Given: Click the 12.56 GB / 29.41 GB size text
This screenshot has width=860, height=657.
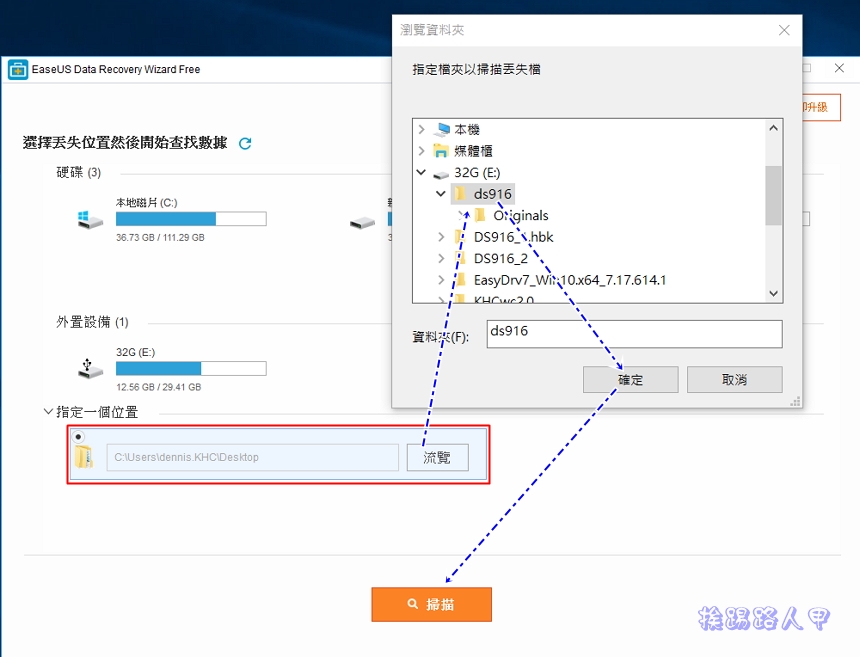Looking at the screenshot, I should (x=159, y=387).
